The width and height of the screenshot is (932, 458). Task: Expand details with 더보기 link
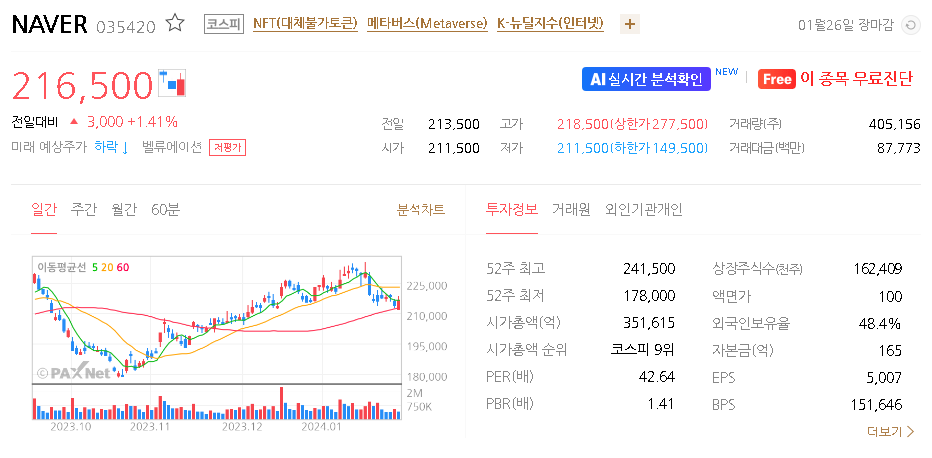[890, 431]
